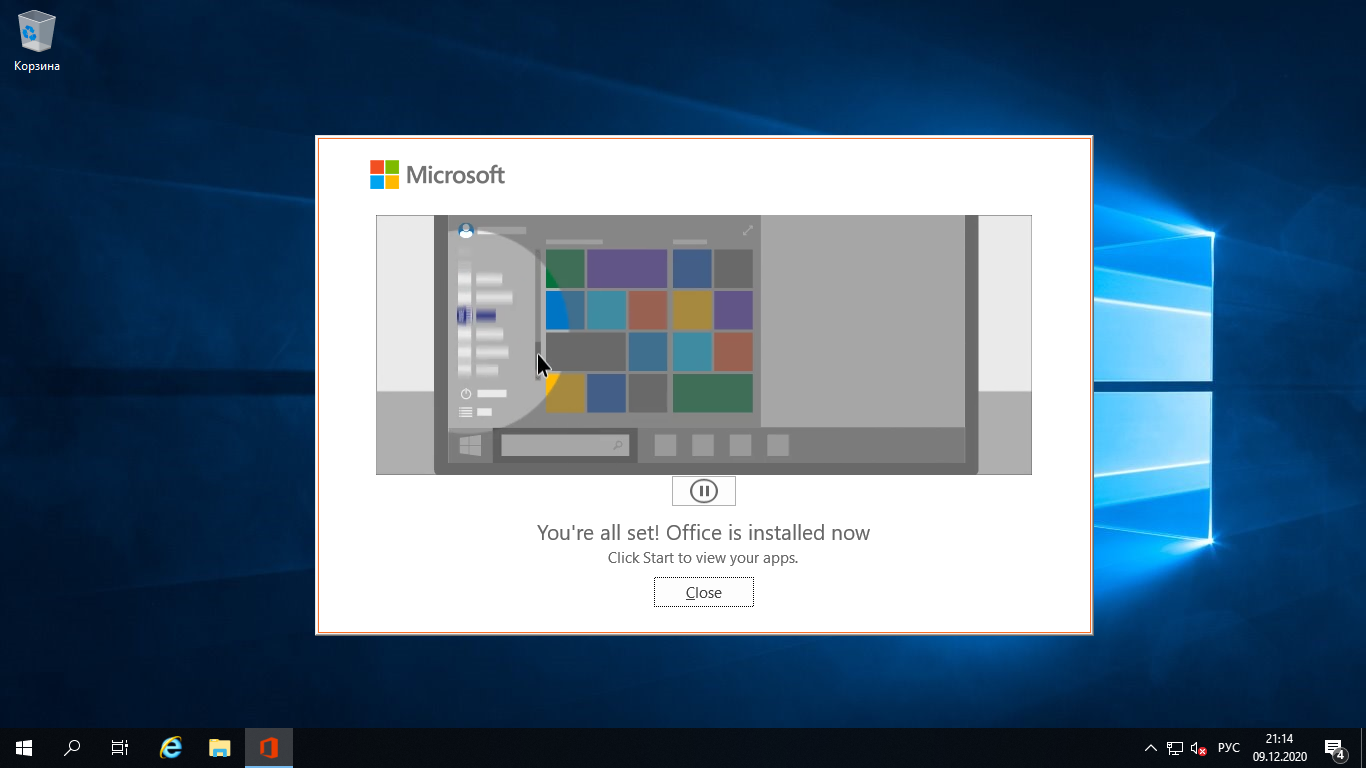Close the Office installation dialog
1366x768 pixels.
click(703, 592)
